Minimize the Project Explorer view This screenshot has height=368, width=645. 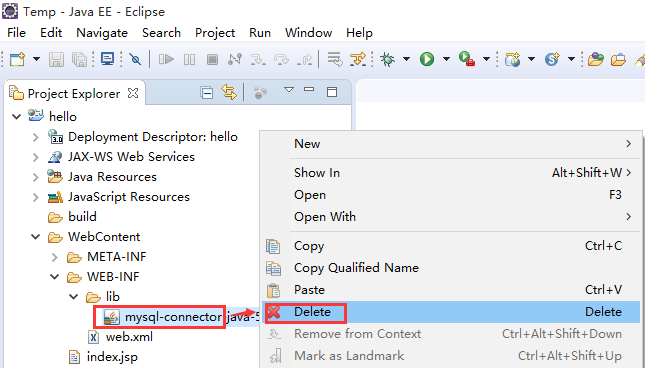pyautogui.click(x=309, y=89)
